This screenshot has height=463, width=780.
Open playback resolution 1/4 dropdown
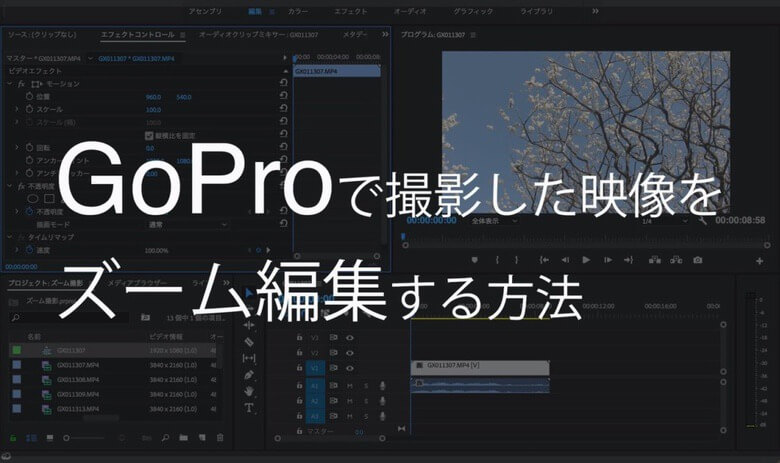click(x=664, y=221)
